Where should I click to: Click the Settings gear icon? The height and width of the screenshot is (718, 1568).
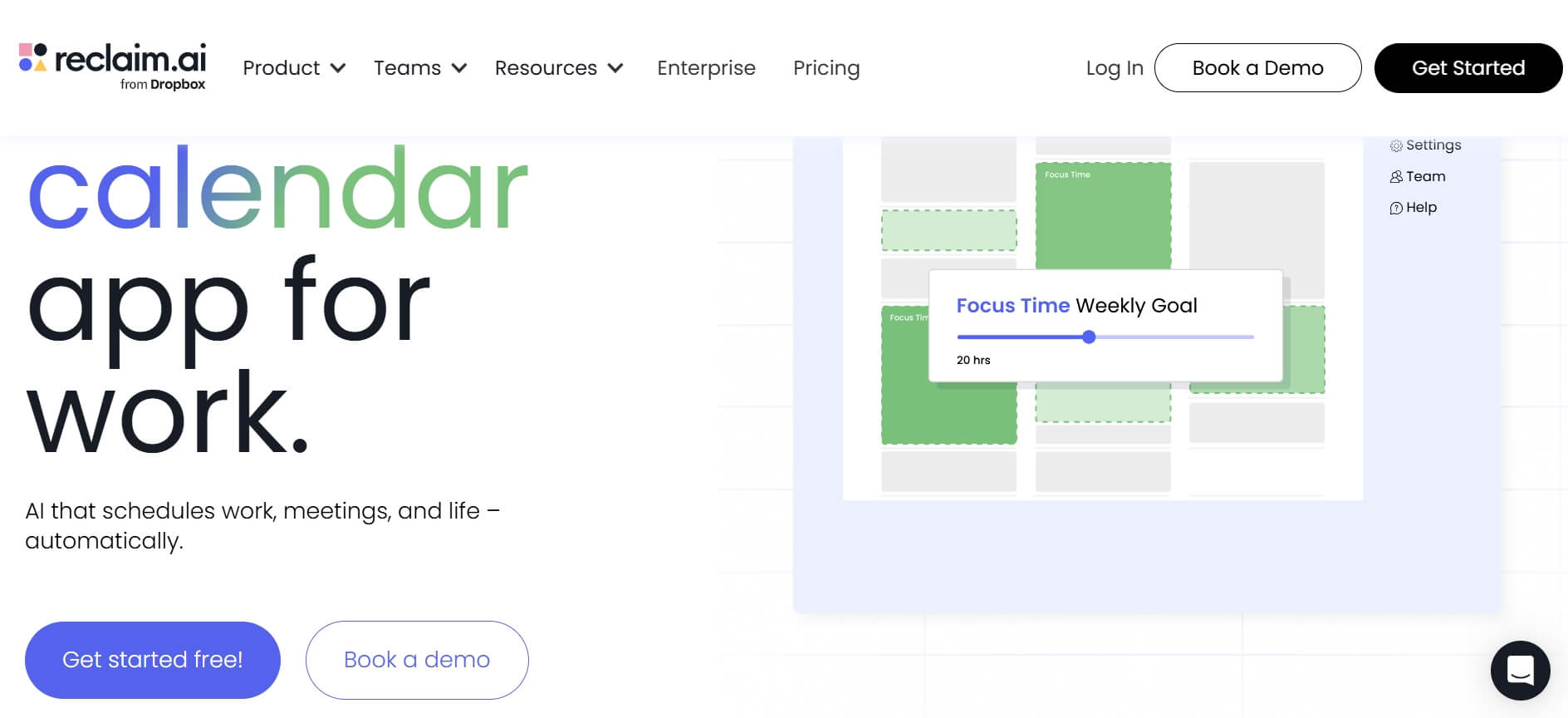click(1396, 145)
